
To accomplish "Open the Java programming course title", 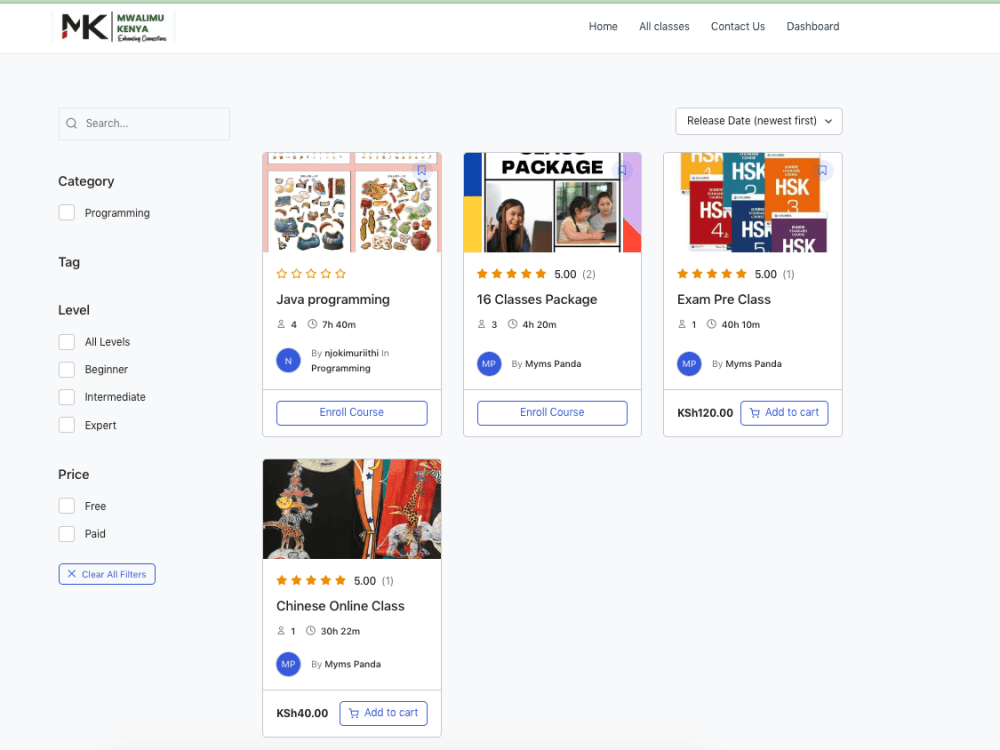I will tap(333, 299).
